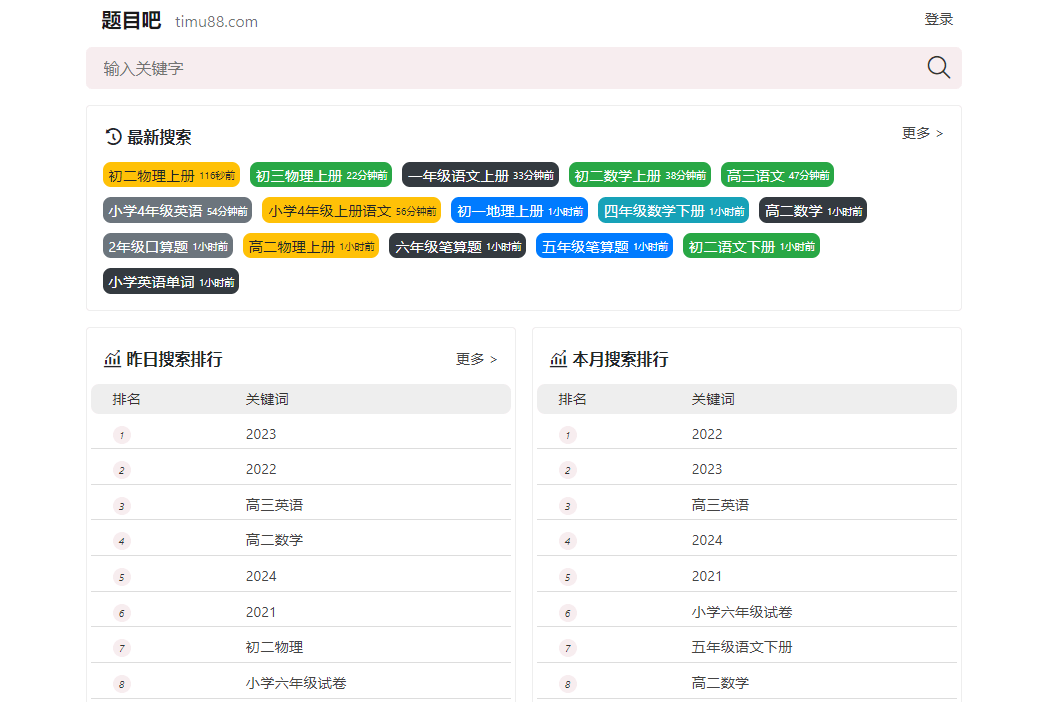This screenshot has width=1040, height=702.
Task: Click the blue 初一地理上册 tag
Action: [x=519, y=211]
